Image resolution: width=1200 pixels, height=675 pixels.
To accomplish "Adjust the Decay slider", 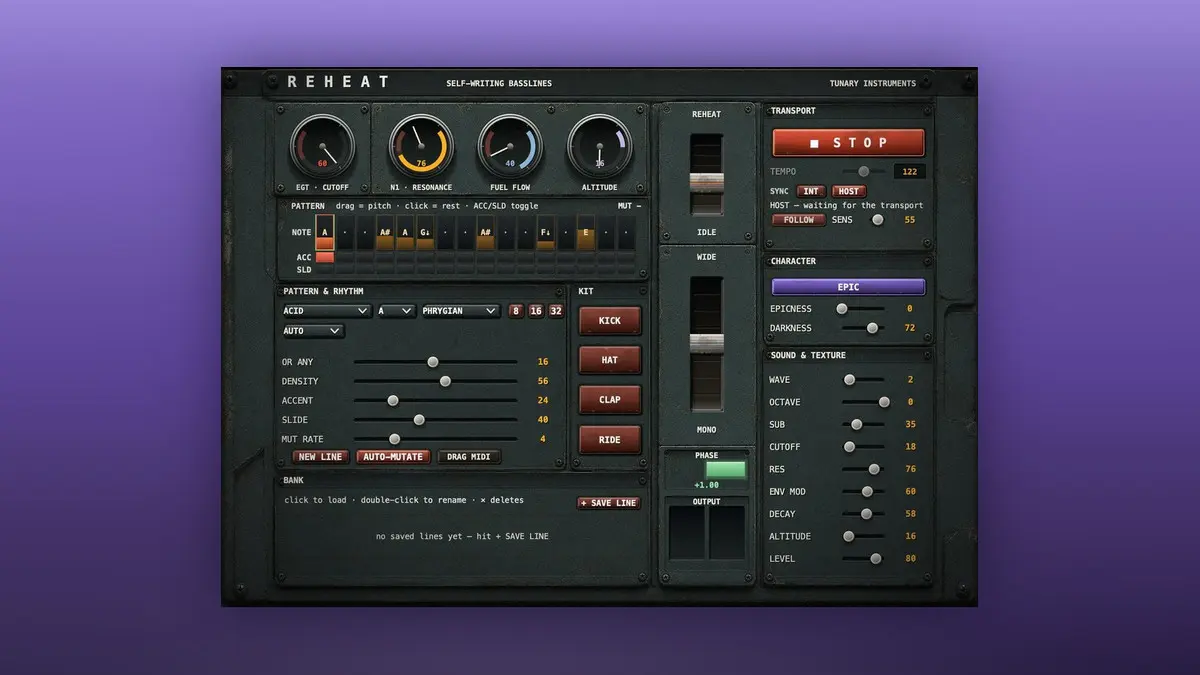I will [864, 514].
